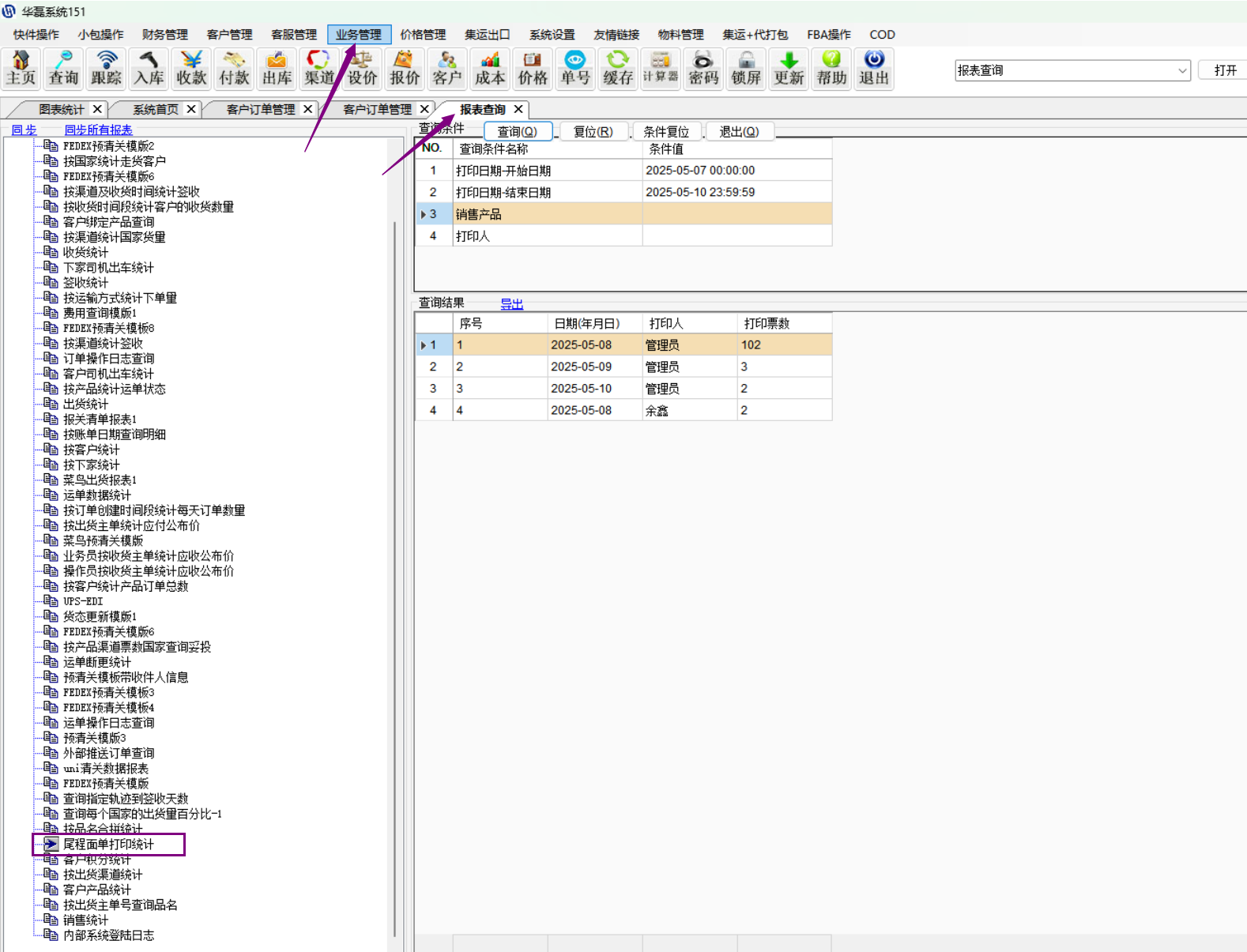1247x952 pixels.
Task: Select UPS-EDI report in tree
Action: [x=83, y=601]
